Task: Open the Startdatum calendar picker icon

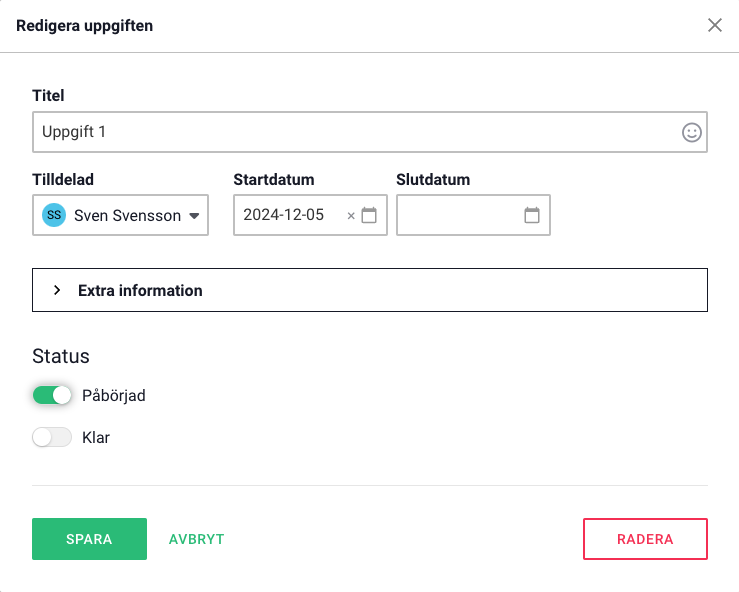Action: click(369, 215)
